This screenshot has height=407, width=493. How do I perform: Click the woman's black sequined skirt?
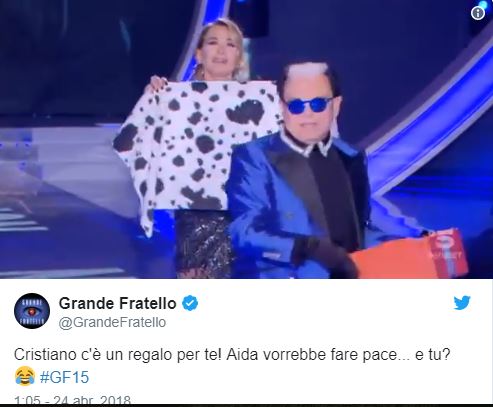[203, 243]
